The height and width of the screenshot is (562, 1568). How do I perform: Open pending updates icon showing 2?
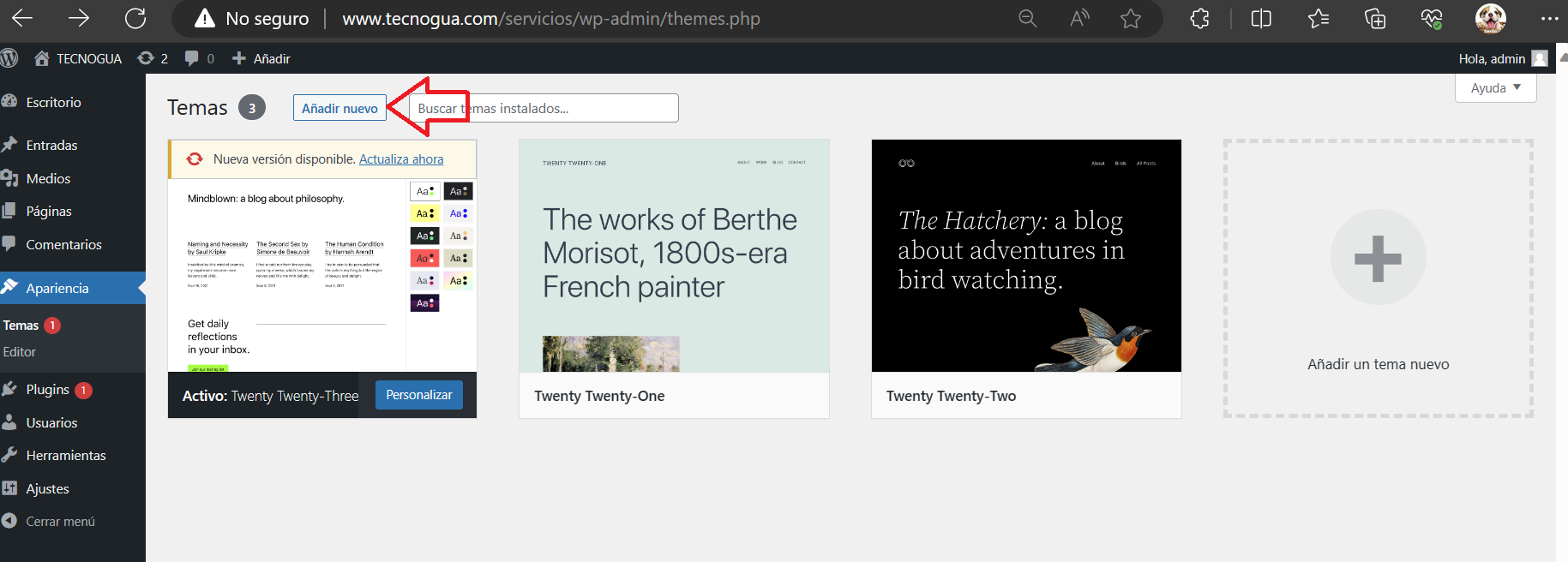(153, 58)
